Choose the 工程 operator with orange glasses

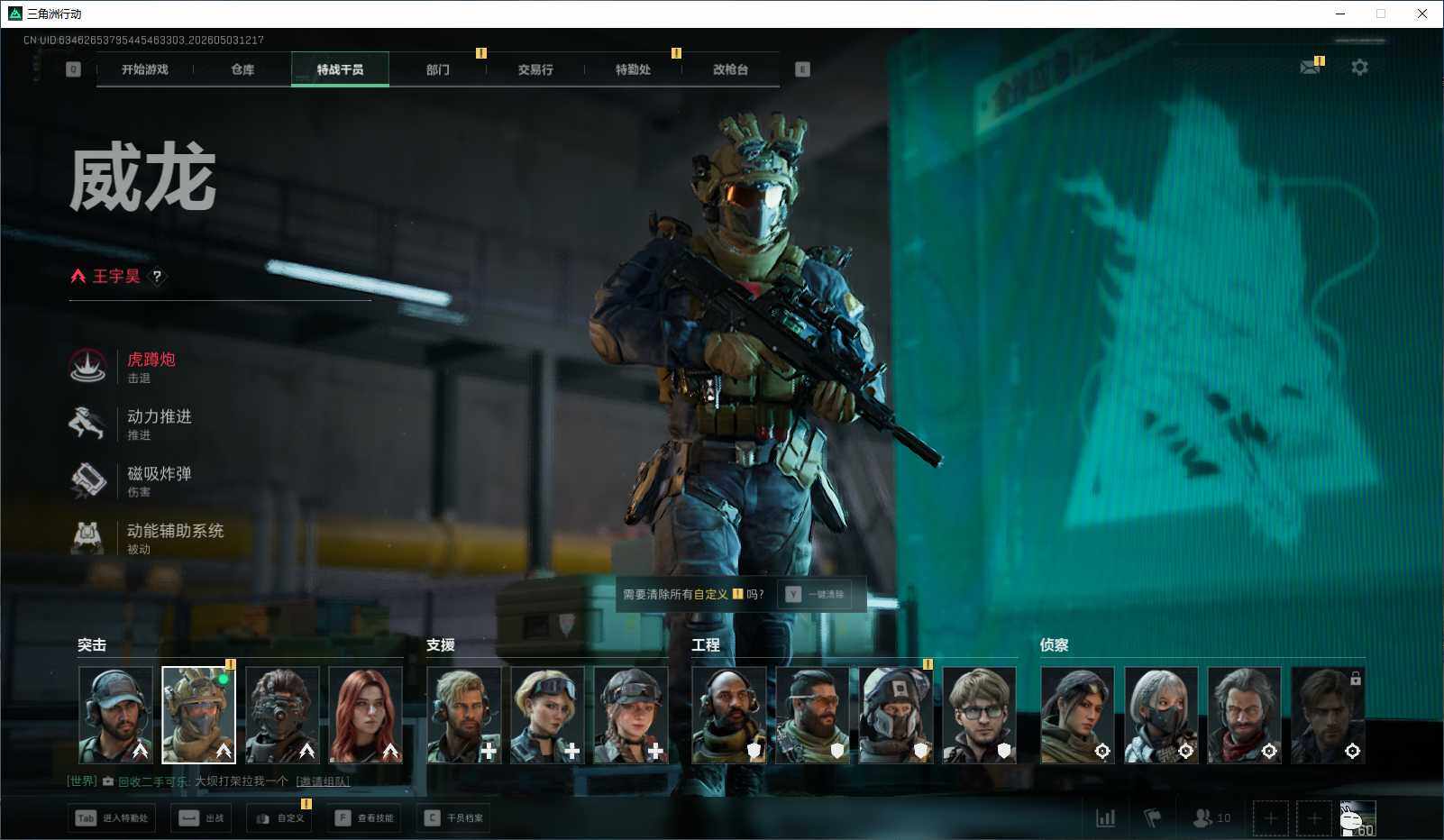(812, 715)
